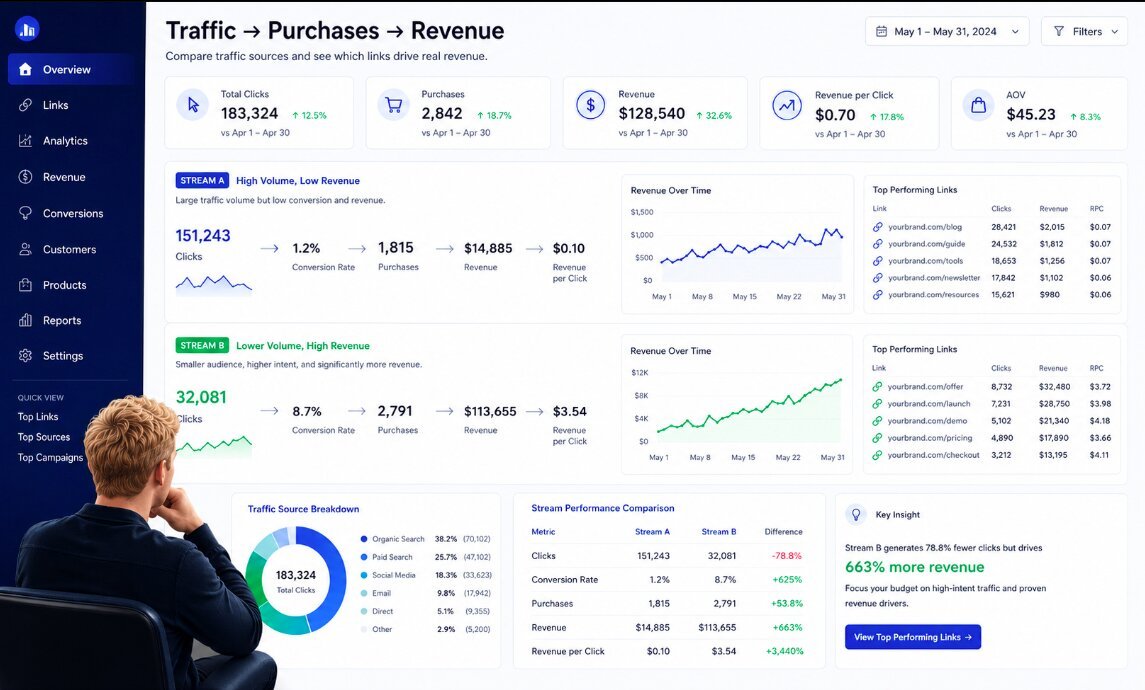Click the Analytics chart icon in sidebar
The width and height of the screenshot is (1145, 690).
click(x=26, y=141)
